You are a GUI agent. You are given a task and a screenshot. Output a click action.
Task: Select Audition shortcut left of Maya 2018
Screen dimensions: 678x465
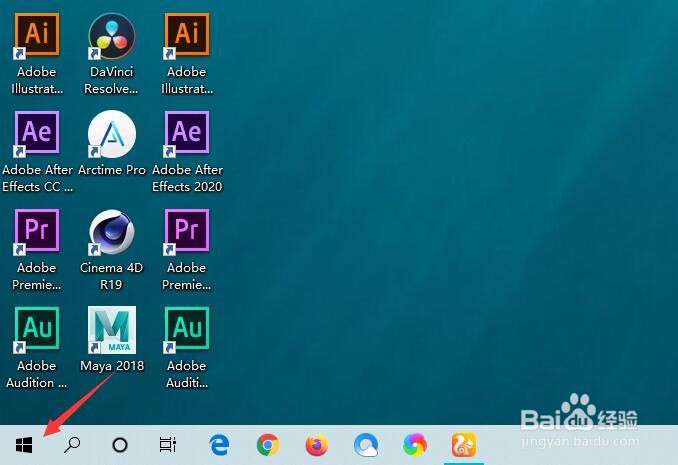[37, 348]
